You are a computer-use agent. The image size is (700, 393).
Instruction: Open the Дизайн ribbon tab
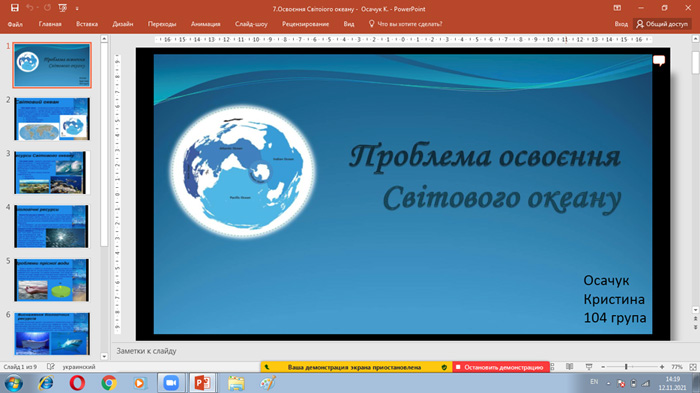coord(123,24)
